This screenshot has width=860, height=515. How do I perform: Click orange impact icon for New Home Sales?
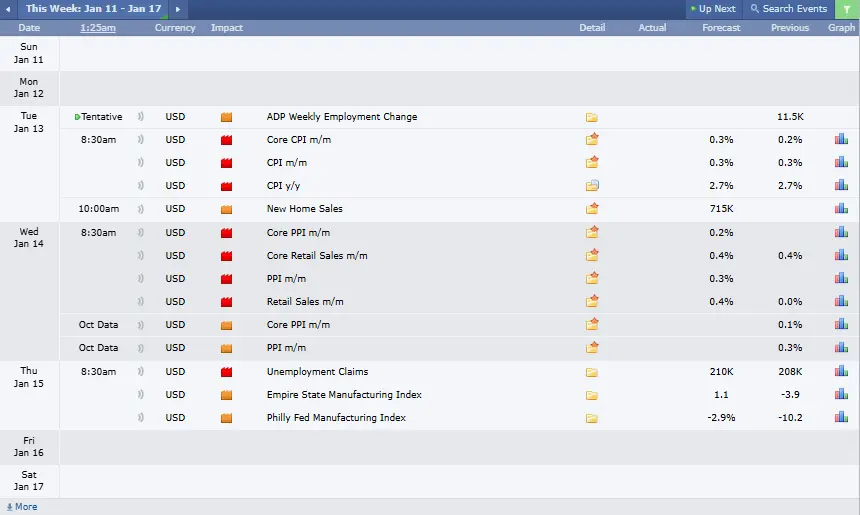(x=227, y=209)
